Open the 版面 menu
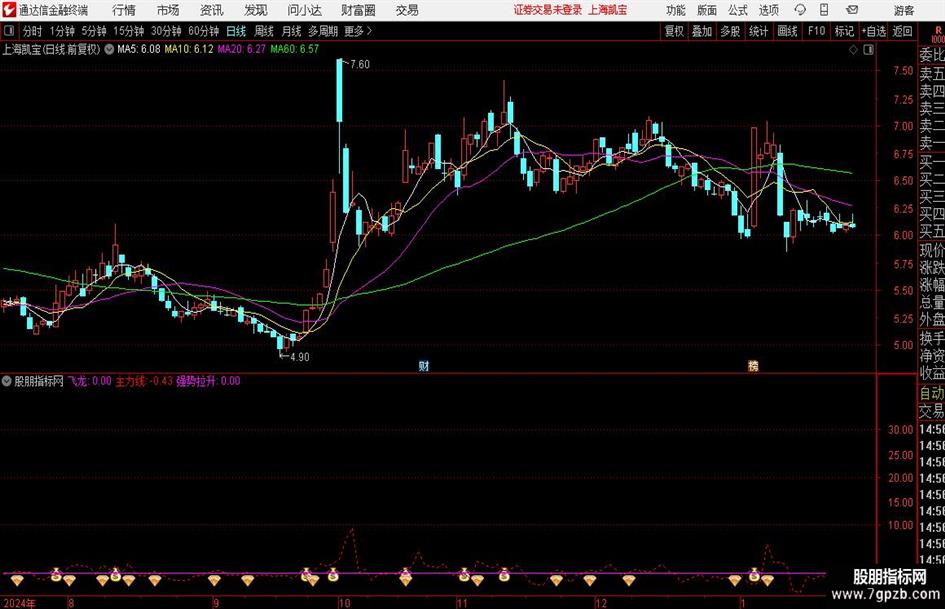The height and width of the screenshot is (609, 945). click(x=707, y=10)
